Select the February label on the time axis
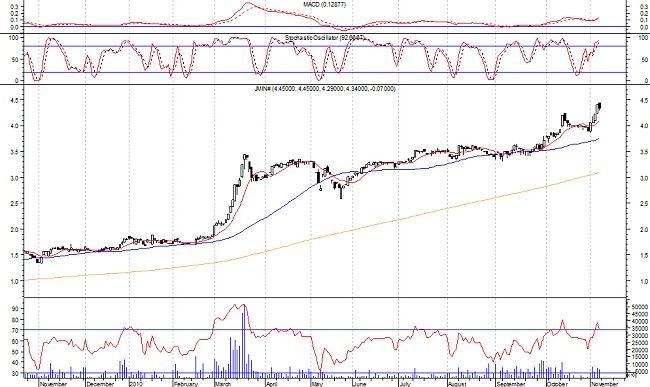The image size is (650, 387). point(186,384)
